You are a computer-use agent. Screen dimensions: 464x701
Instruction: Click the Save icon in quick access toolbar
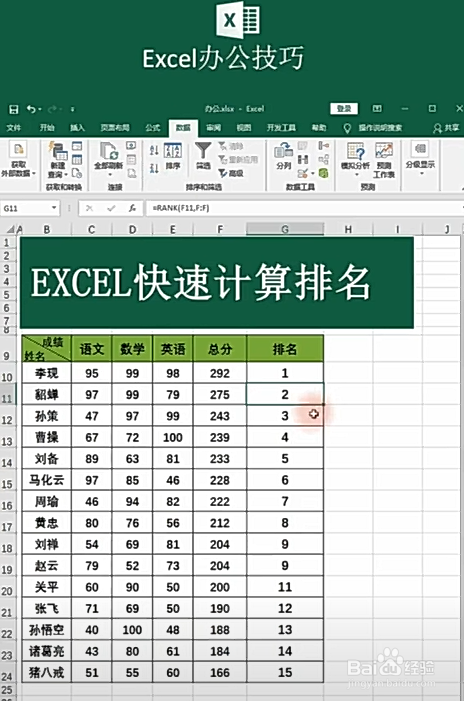[14, 109]
